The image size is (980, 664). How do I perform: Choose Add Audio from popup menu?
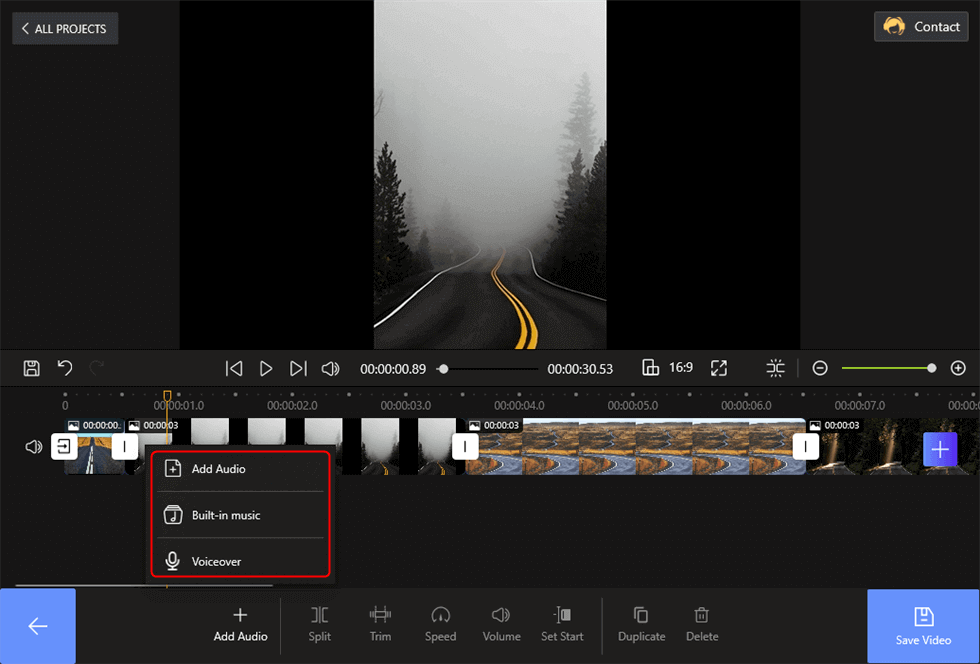(241, 469)
